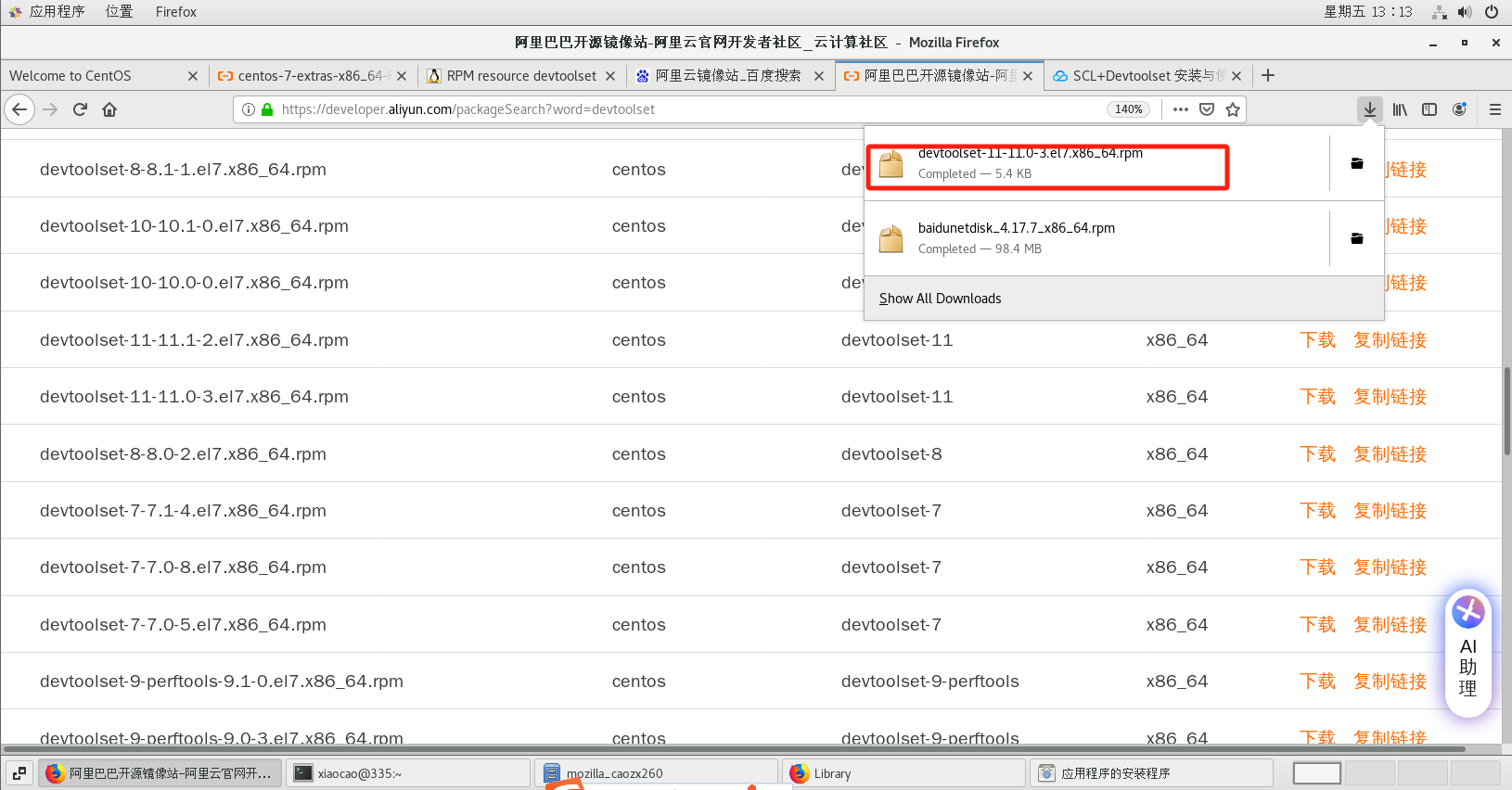Switch to Library window in taskbar
The image size is (1512, 790).
[x=904, y=773]
